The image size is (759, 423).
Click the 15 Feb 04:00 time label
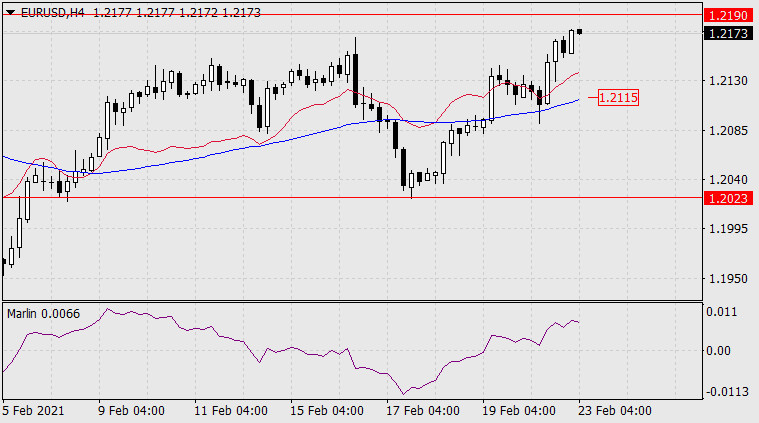[x=327, y=411]
